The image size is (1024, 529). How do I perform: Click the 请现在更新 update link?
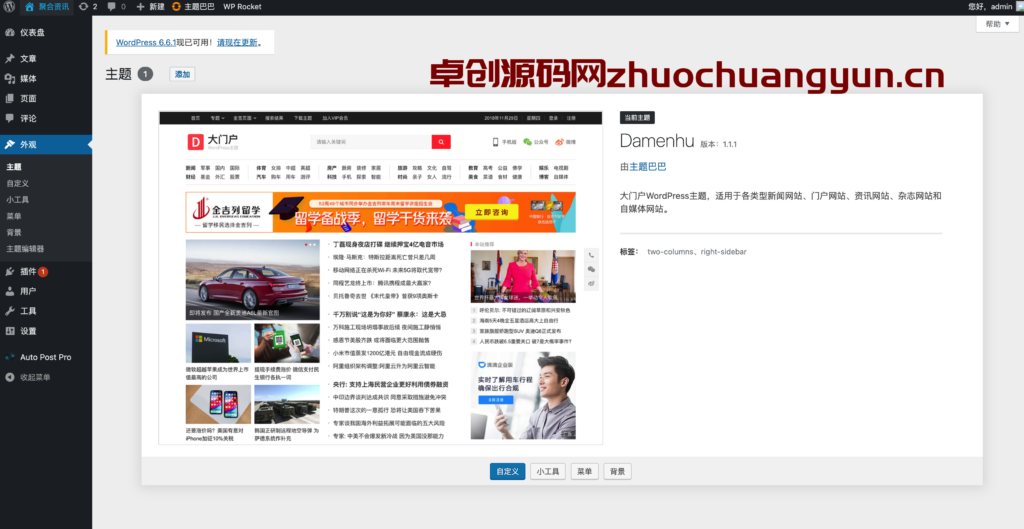click(237, 42)
